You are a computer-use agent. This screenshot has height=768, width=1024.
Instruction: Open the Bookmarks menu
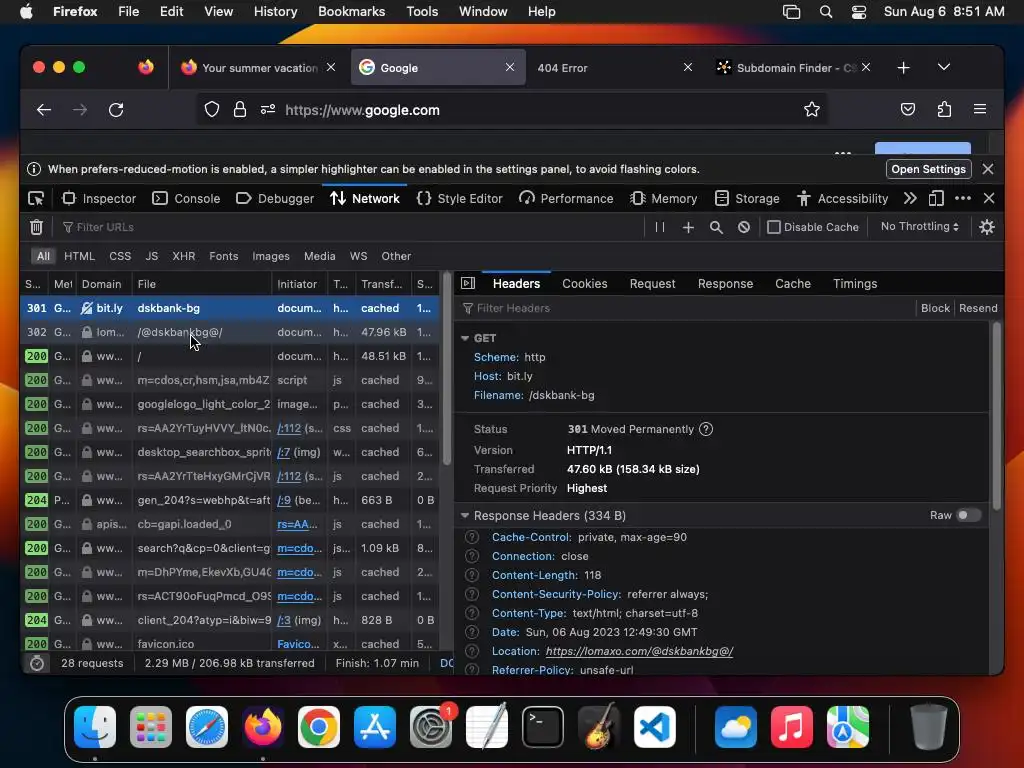(x=351, y=12)
